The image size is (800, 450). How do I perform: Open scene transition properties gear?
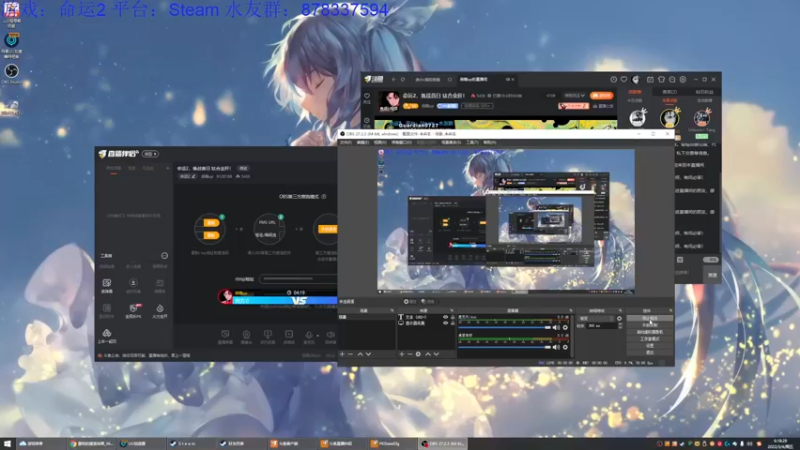pyautogui.click(x=619, y=318)
